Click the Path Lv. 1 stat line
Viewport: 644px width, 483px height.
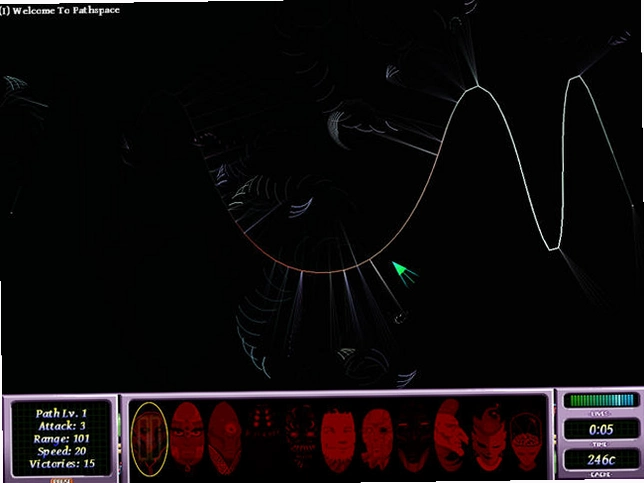[x=61, y=414]
